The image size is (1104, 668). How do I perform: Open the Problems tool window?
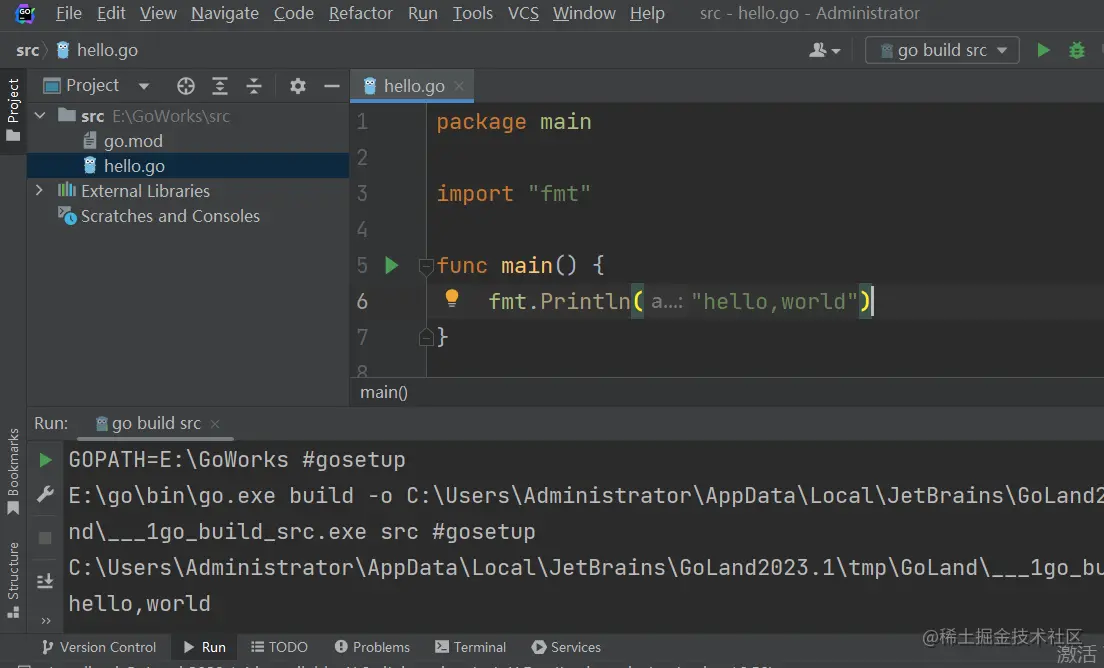click(x=372, y=647)
